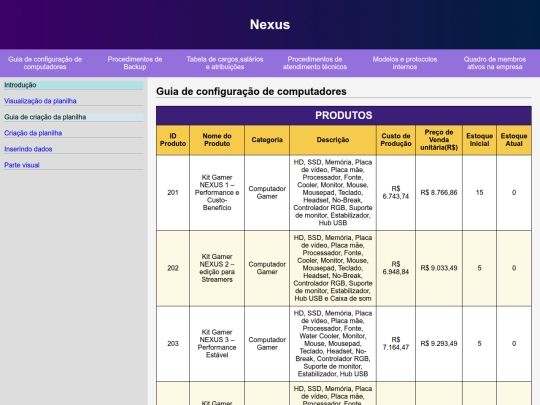Open Parte visual sidebar link
540x405 pixels.
(22, 165)
